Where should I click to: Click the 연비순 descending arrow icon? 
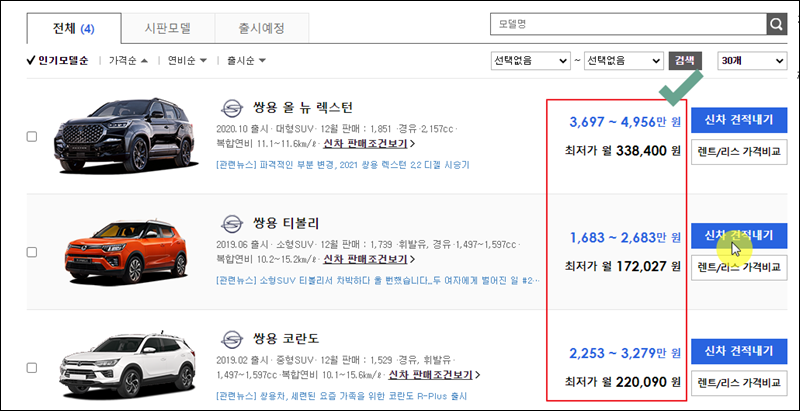[203, 61]
